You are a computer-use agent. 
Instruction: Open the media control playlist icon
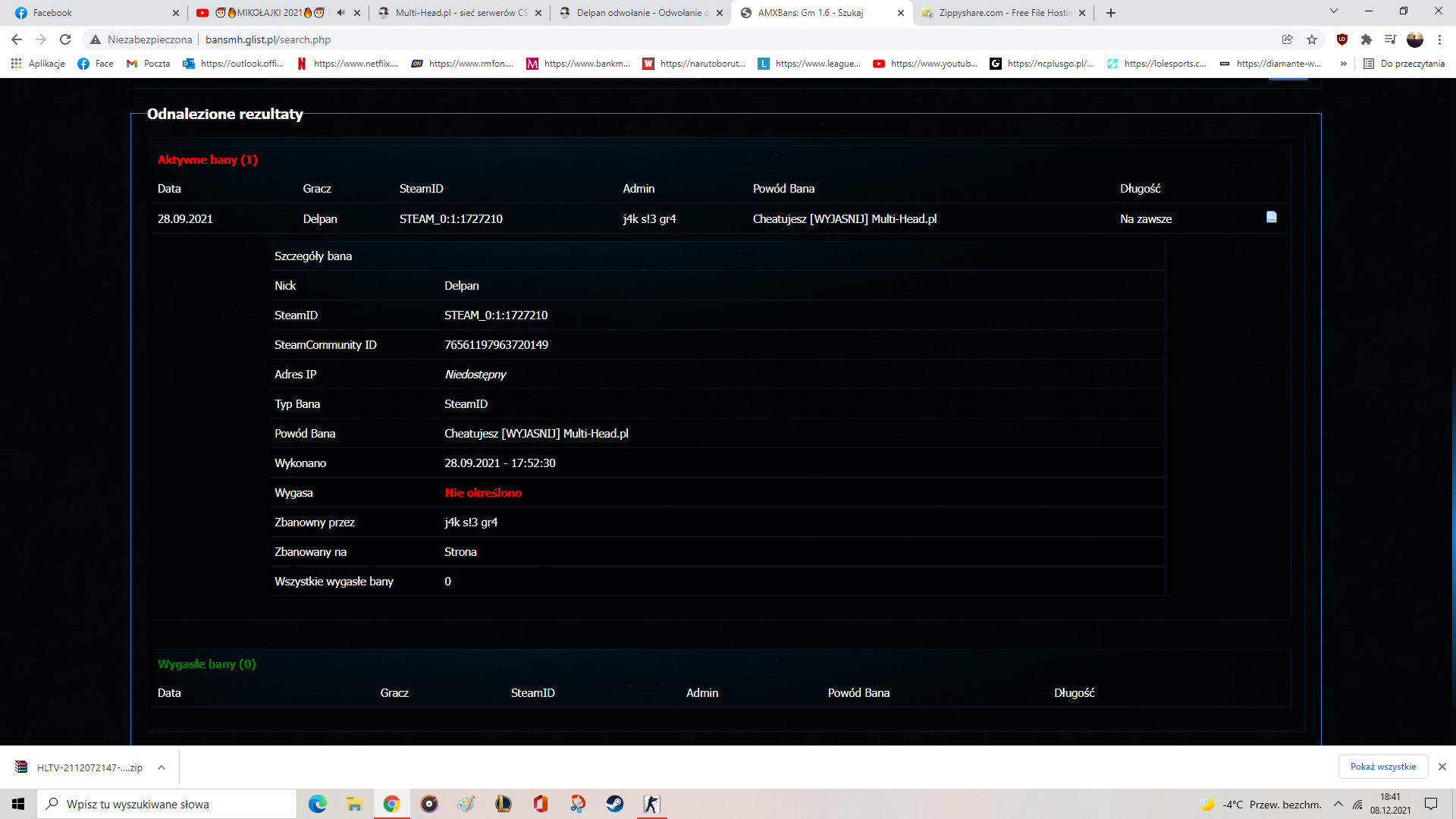(x=1390, y=39)
